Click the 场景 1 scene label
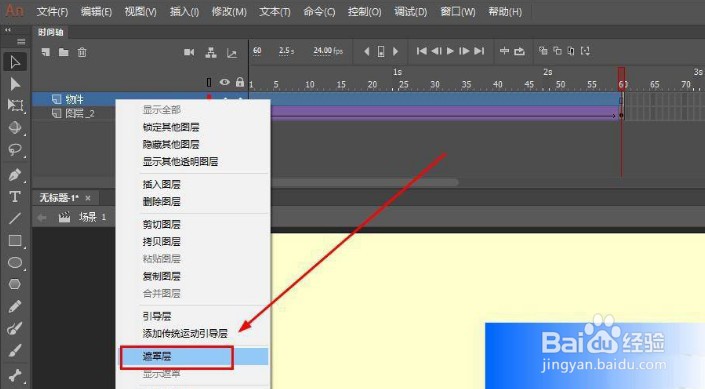This screenshot has width=705, height=389. pyautogui.click(x=92, y=217)
